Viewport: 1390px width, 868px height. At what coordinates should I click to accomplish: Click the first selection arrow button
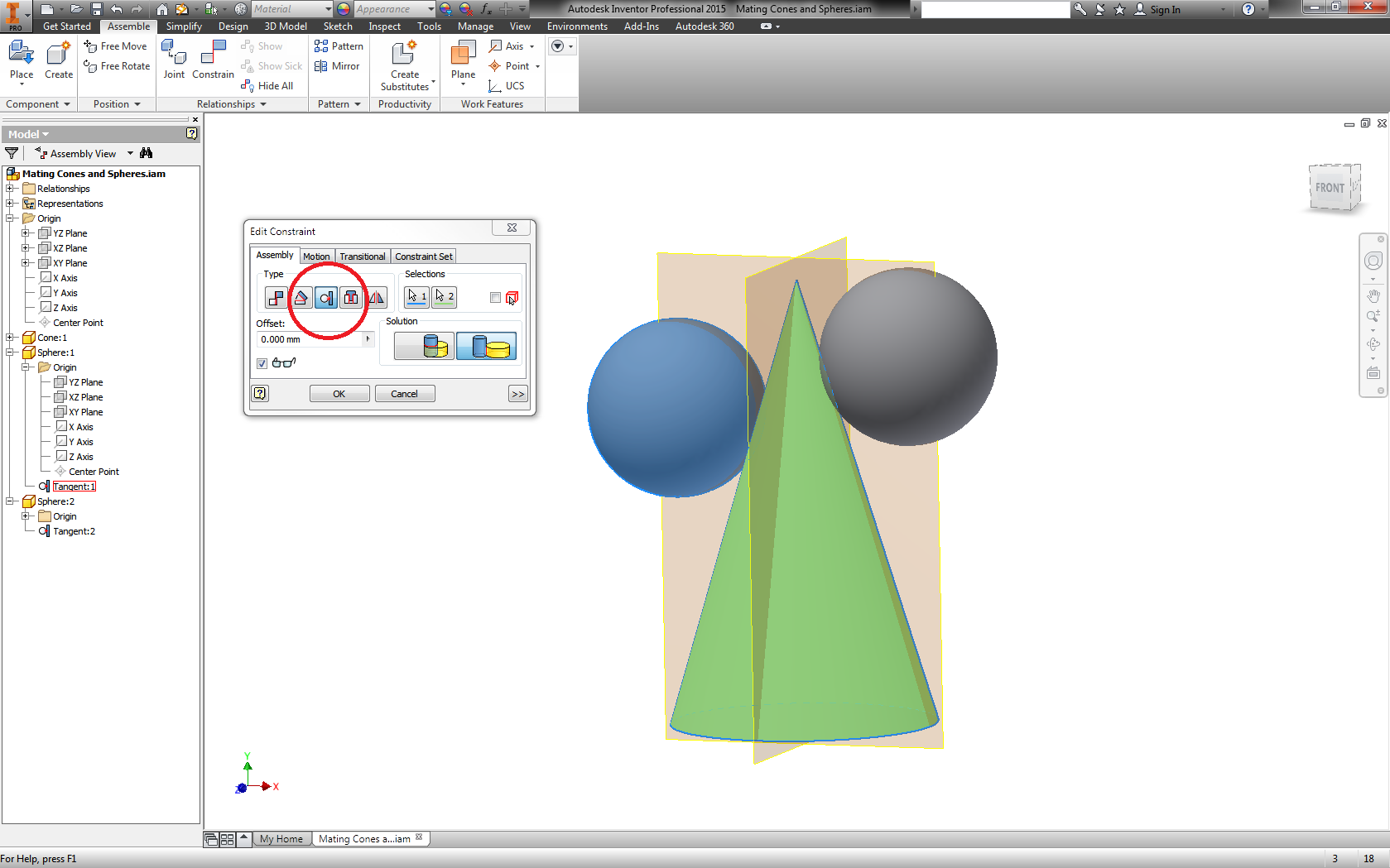[x=416, y=296]
